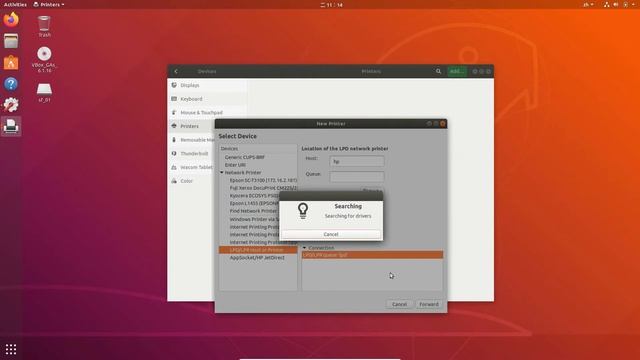
Task: Select Thunderbolt in the Settings sidebar
Action: click(191, 153)
